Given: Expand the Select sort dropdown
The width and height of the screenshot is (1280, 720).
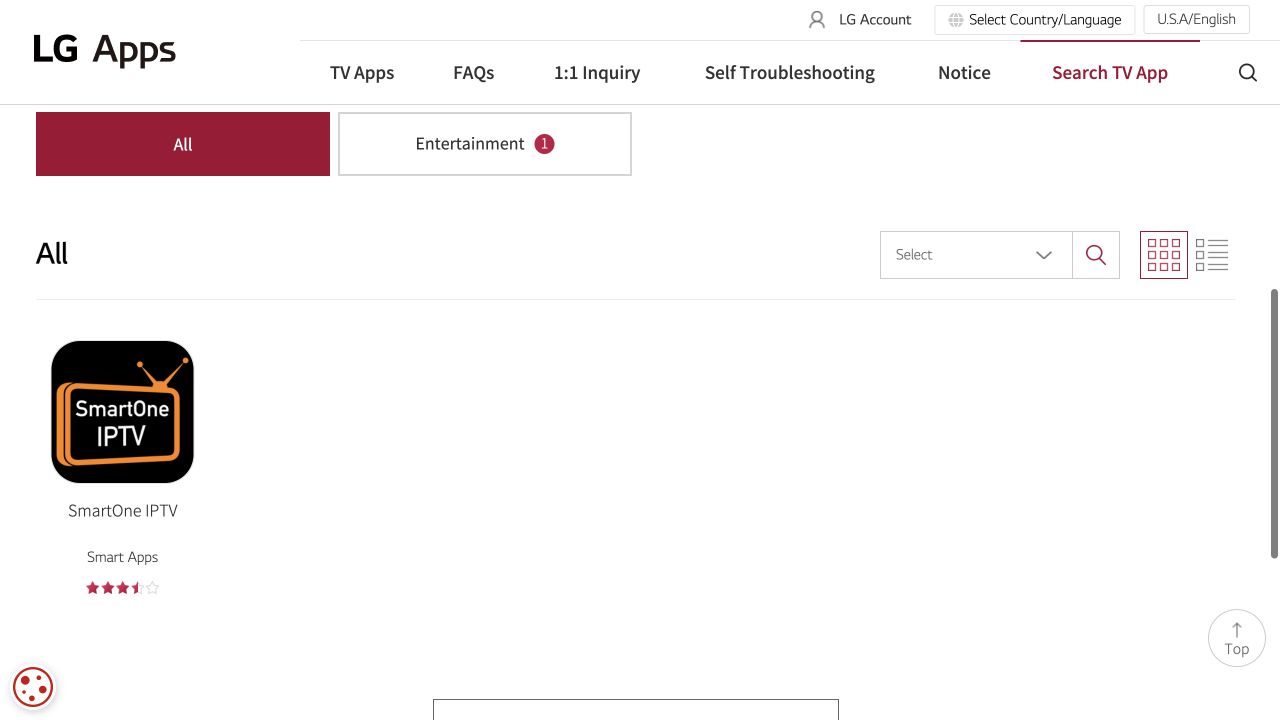Looking at the screenshot, I should click(976, 255).
